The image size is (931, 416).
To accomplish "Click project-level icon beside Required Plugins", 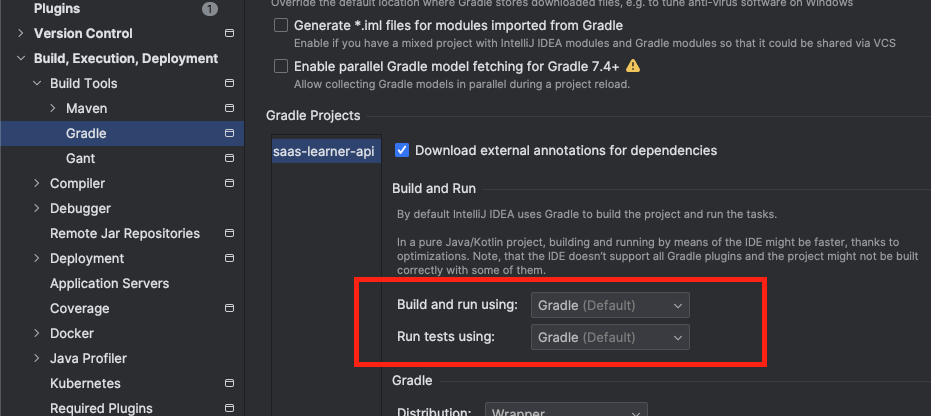I will (229, 408).
